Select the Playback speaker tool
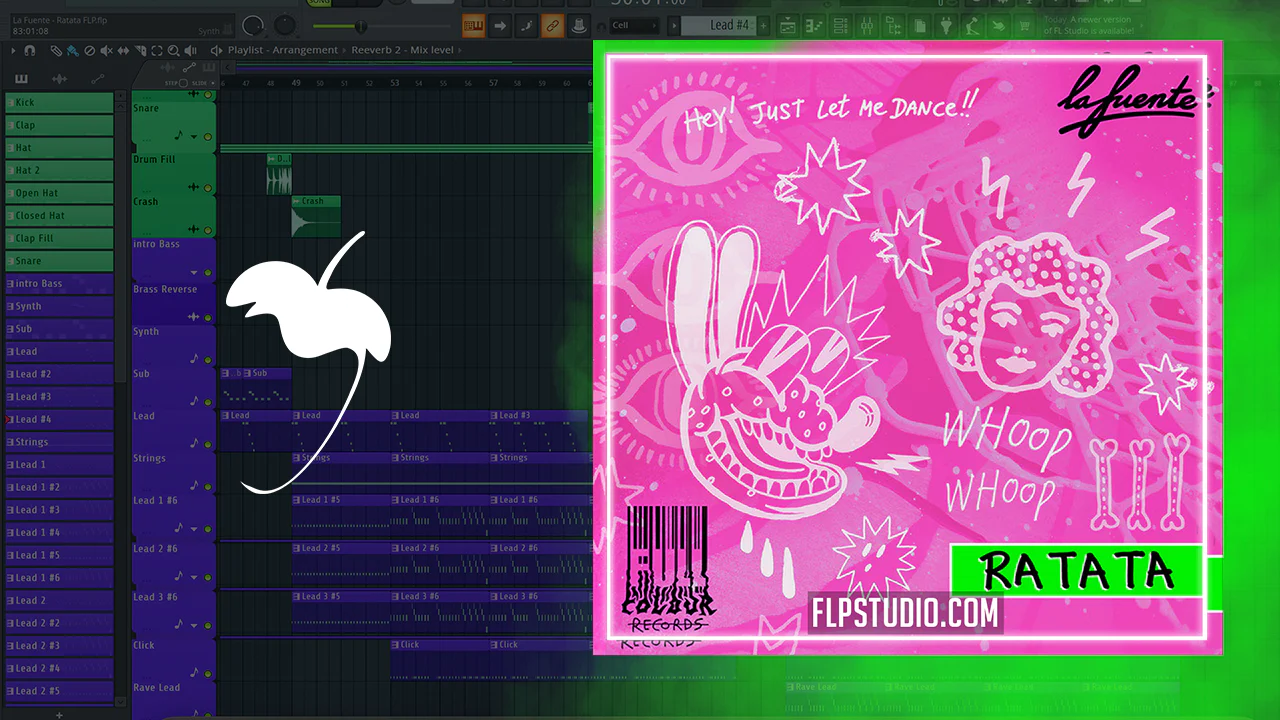Image resolution: width=1280 pixels, height=720 pixels. [x=191, y=50]
